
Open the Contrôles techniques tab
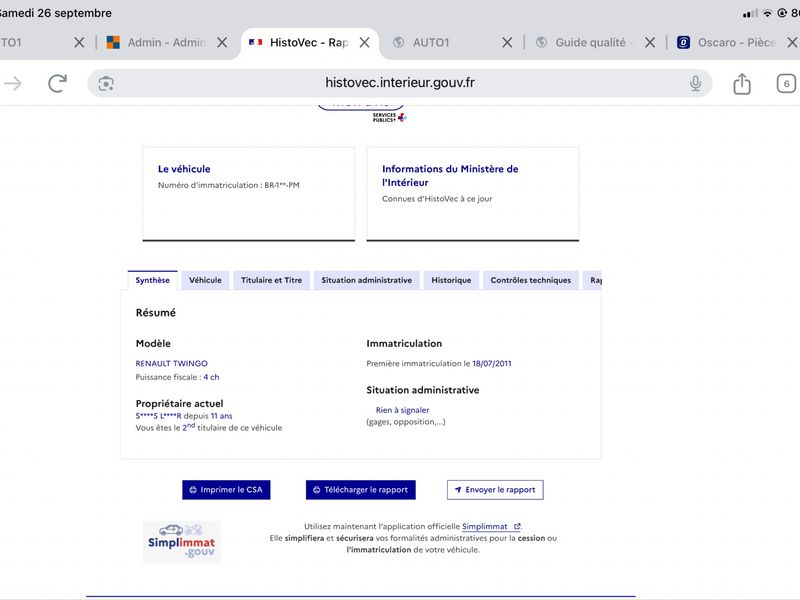click(531, 280)
